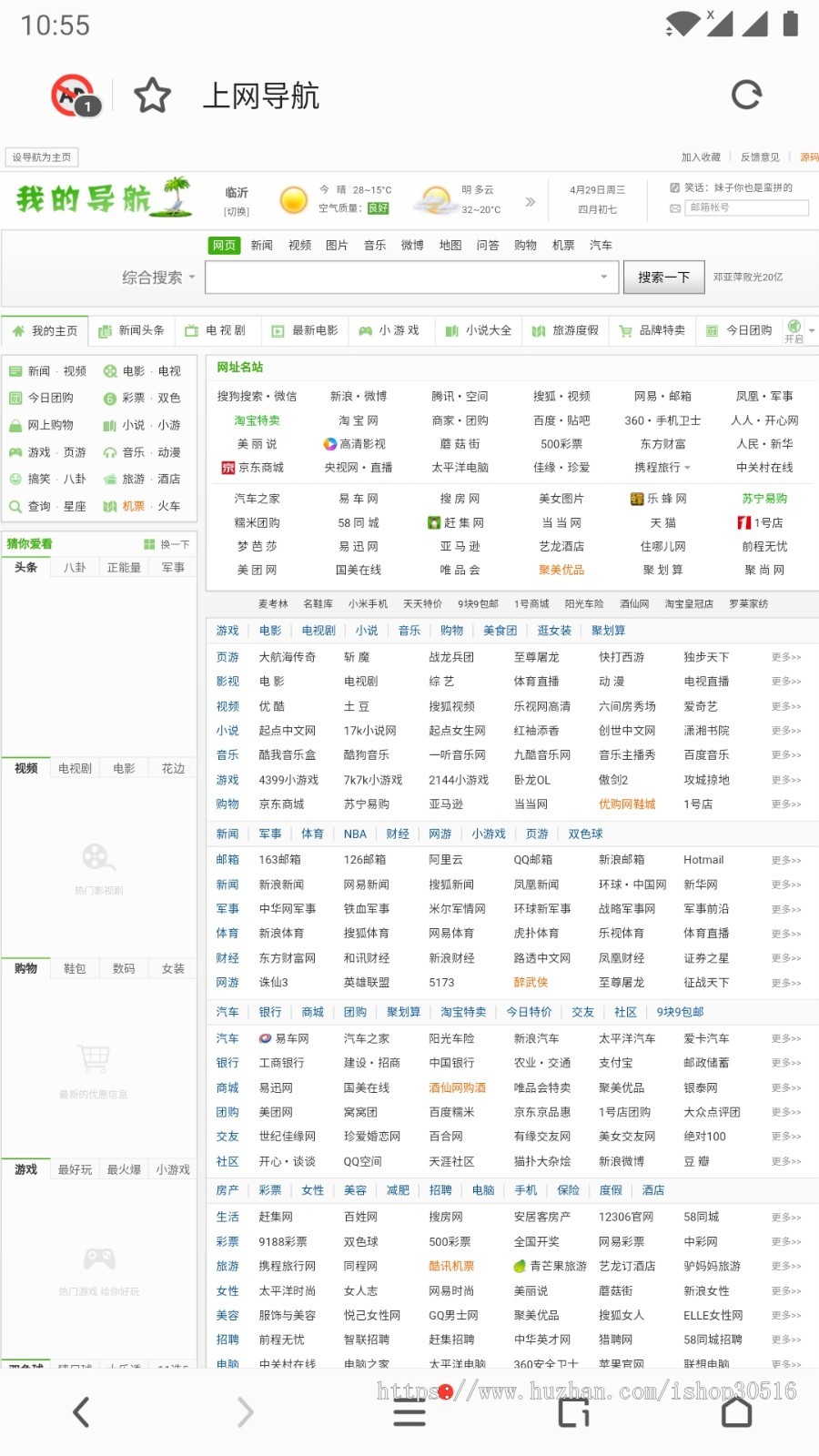The width and height of the screenshot is (819, 1456).
Task: Open the 综合搜索 search type dropdown
Action: 158,278
